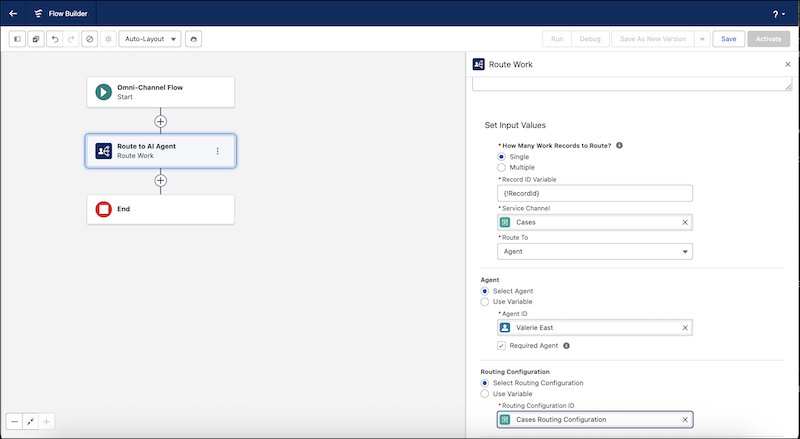The height and width of the screenshot is (439, 800).
Task: Remove Valerie East from Agent ID
Action: pos(685,328)
